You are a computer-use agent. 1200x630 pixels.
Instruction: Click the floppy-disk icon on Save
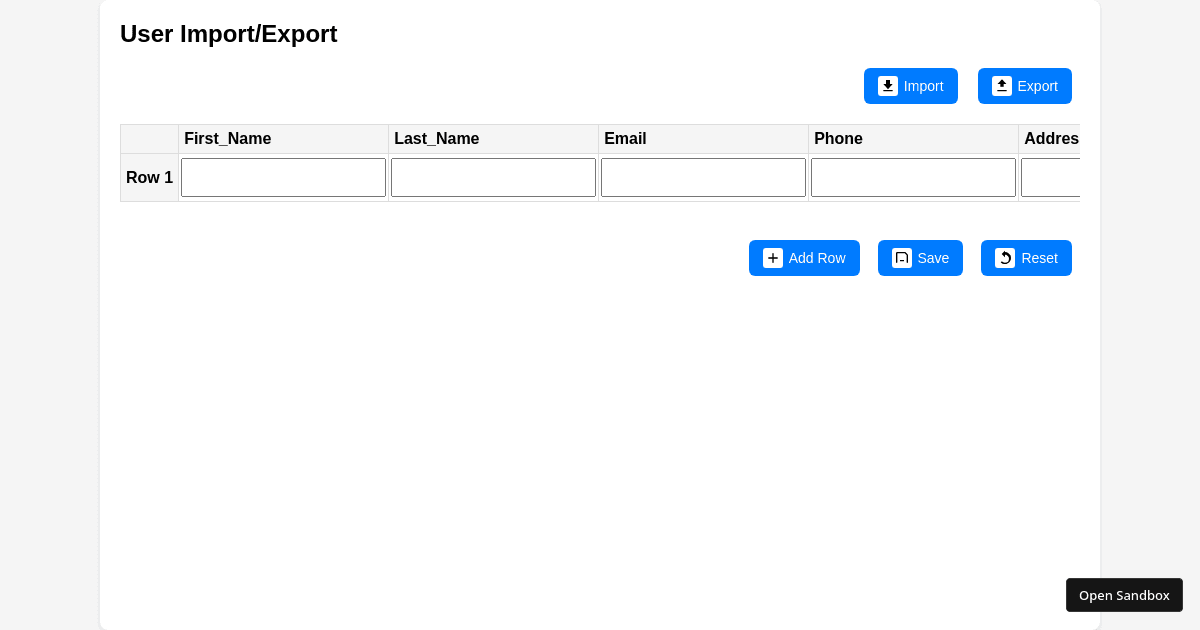pyautogui.click(x=902, y=258)
